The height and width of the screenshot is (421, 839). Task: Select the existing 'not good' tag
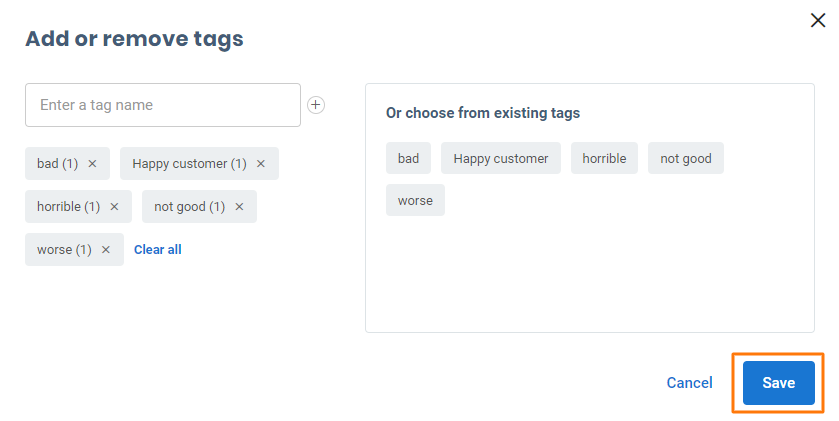[x=686, y=158]
